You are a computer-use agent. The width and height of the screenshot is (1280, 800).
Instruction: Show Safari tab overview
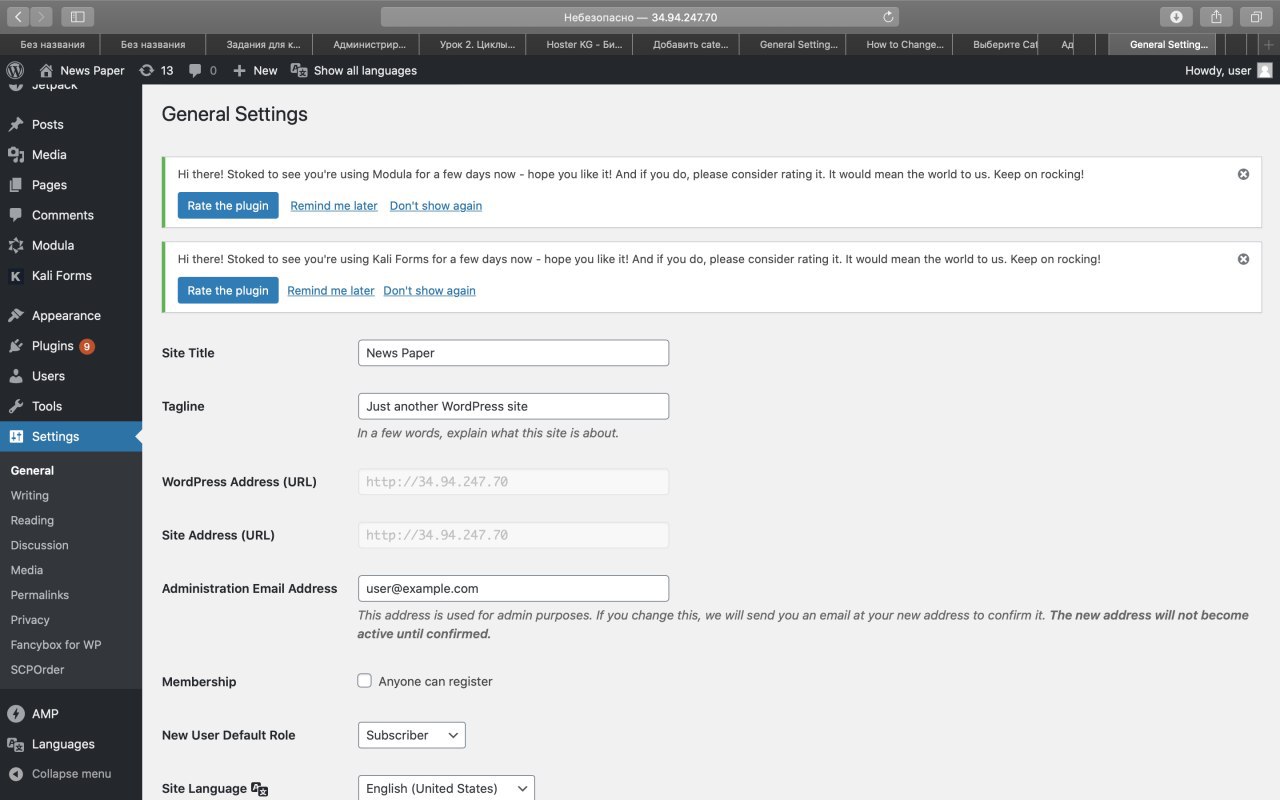click(x=1256, y=17)
